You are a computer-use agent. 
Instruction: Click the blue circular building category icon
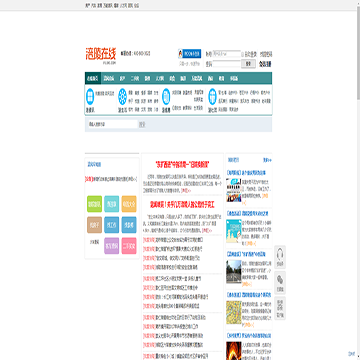coord(212,97)
